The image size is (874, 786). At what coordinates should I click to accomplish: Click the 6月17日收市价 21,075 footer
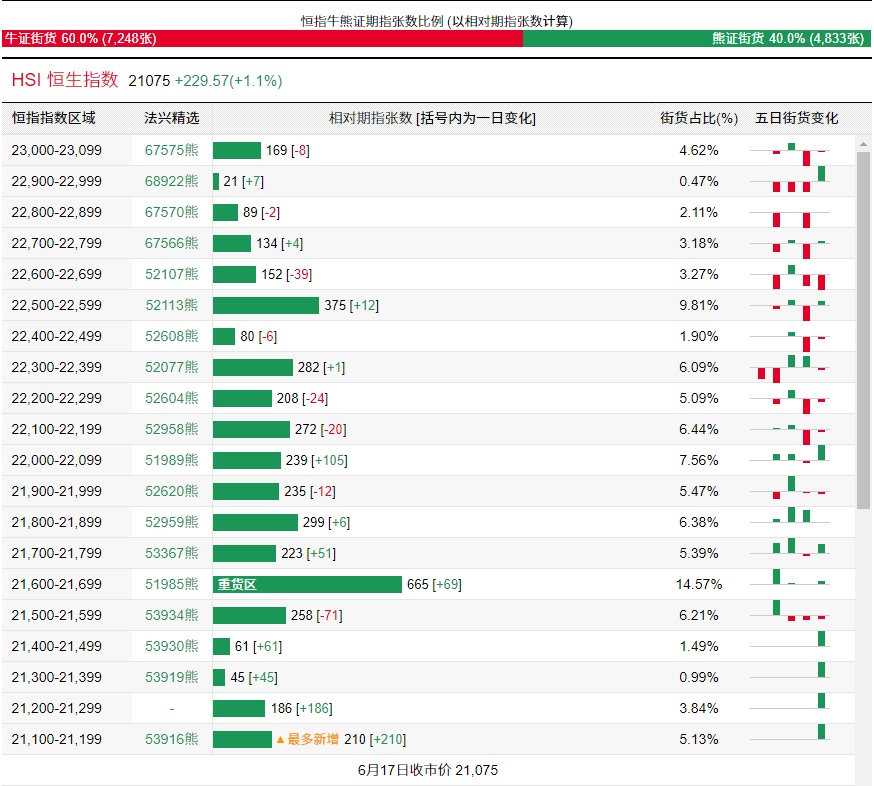click(x=428, y=770)
